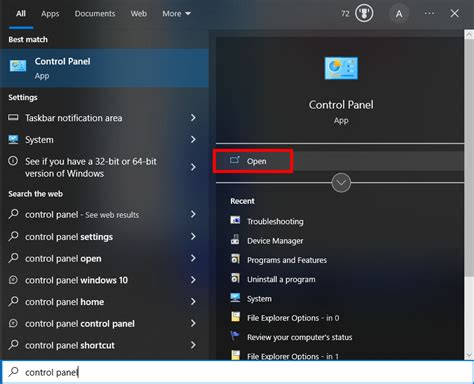Click the info icon beside 32-bit or 64-bit
This screenshot has width=474, height=384.
(13, 161)
